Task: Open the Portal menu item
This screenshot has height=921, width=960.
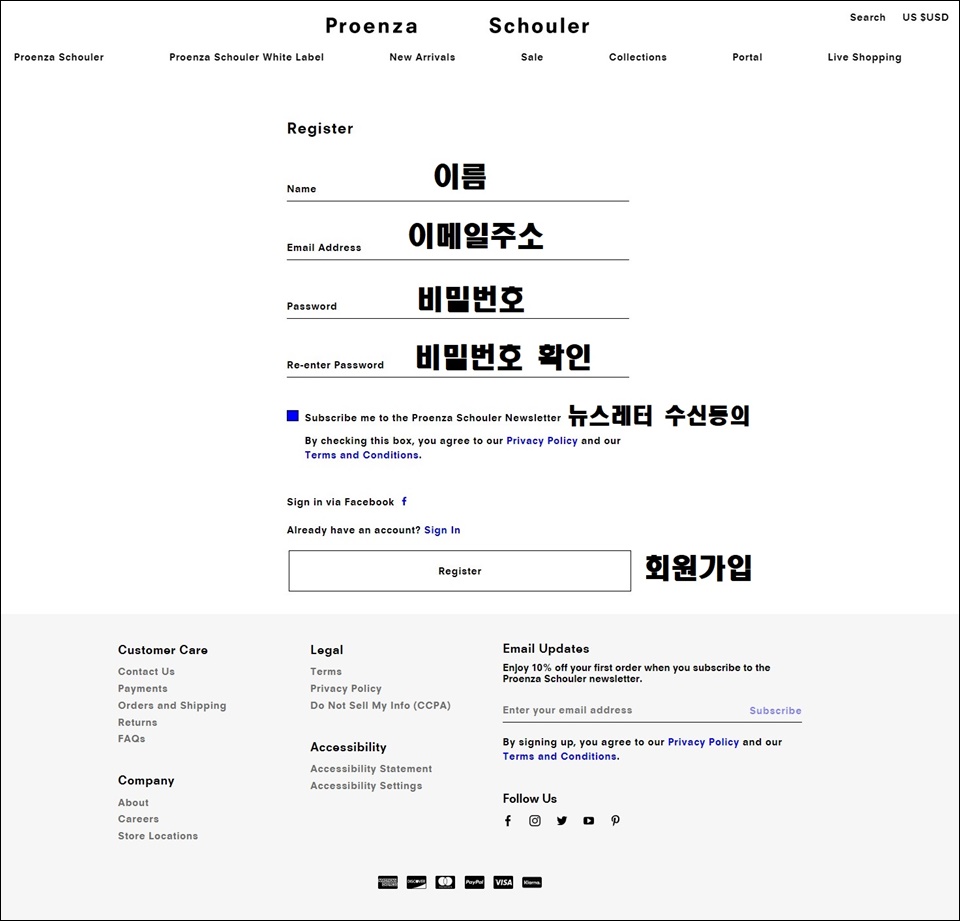Action: coord(747,57)
